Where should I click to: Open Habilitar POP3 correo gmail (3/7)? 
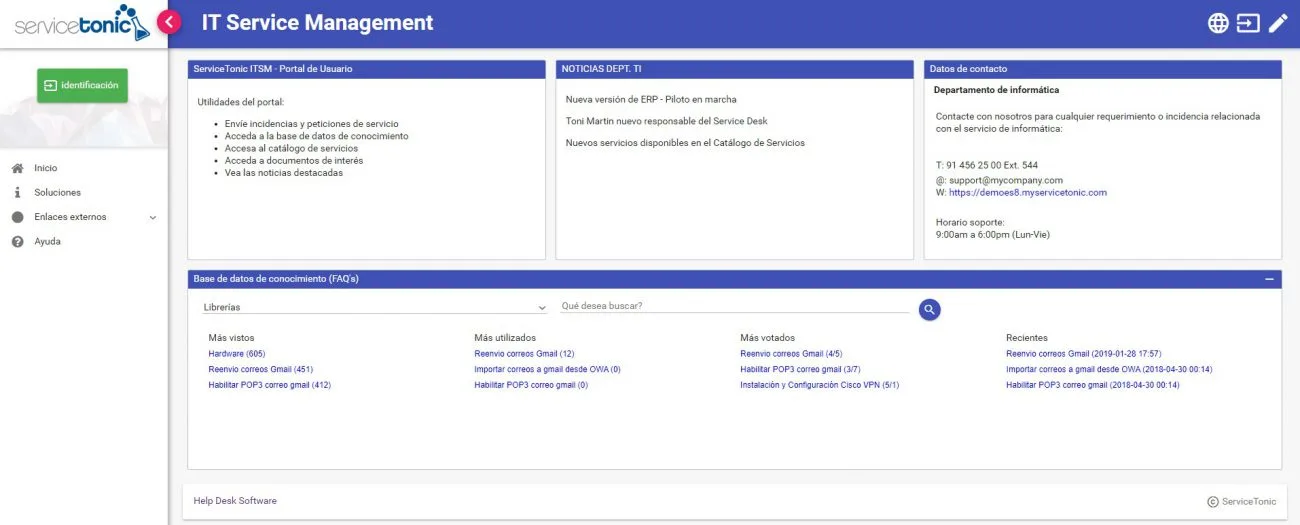coord(800,369)
